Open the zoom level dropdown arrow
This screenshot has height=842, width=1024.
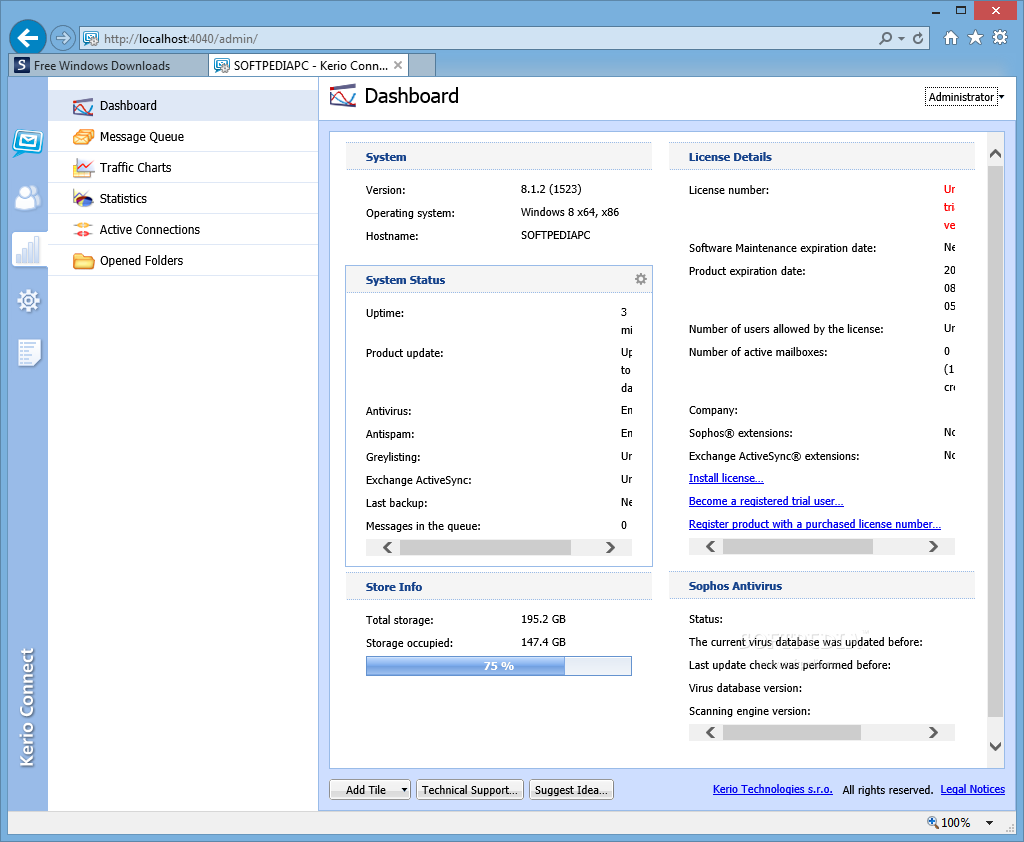[x=989, y=822]
